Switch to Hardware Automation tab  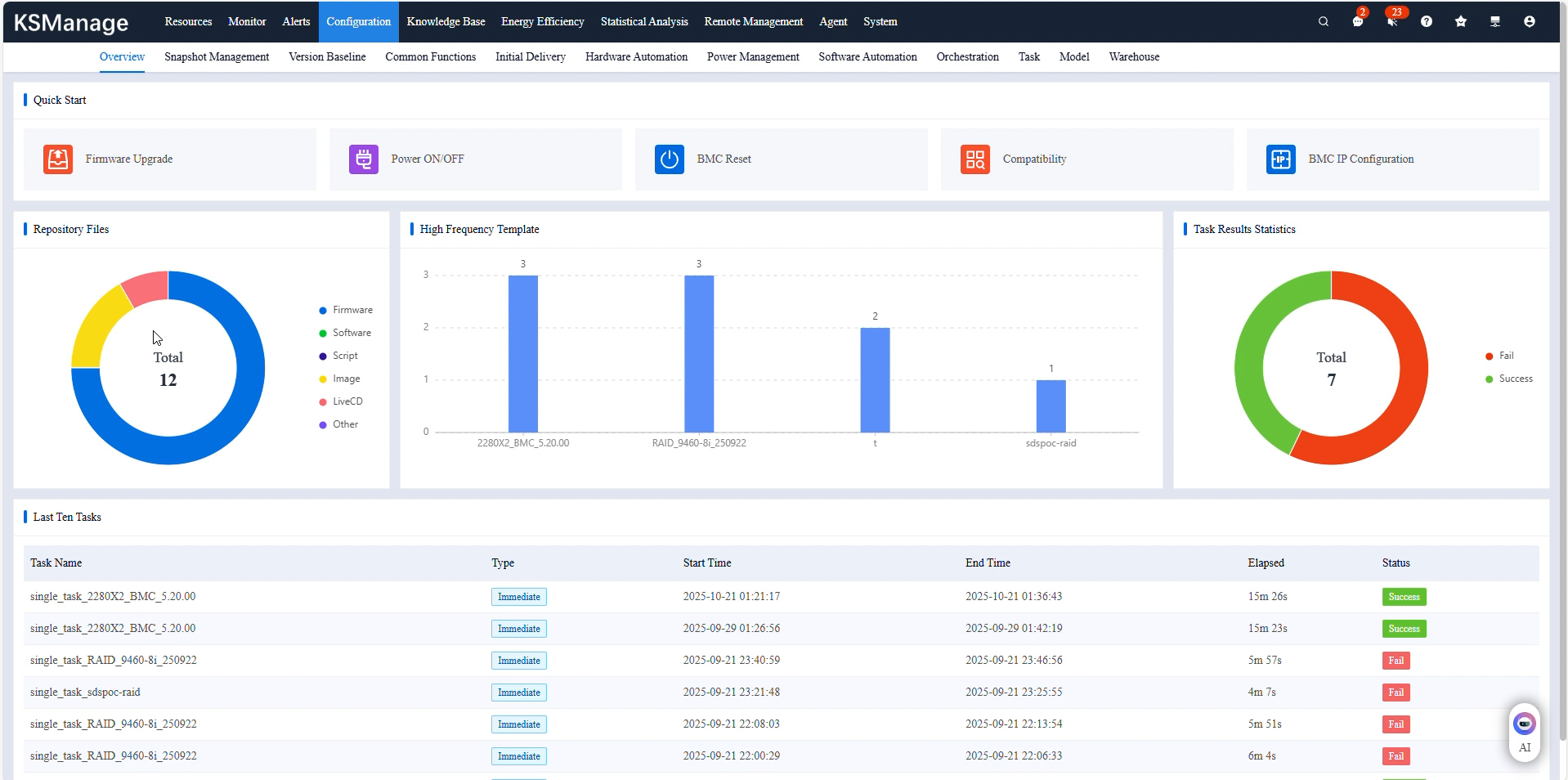point(636,57)
